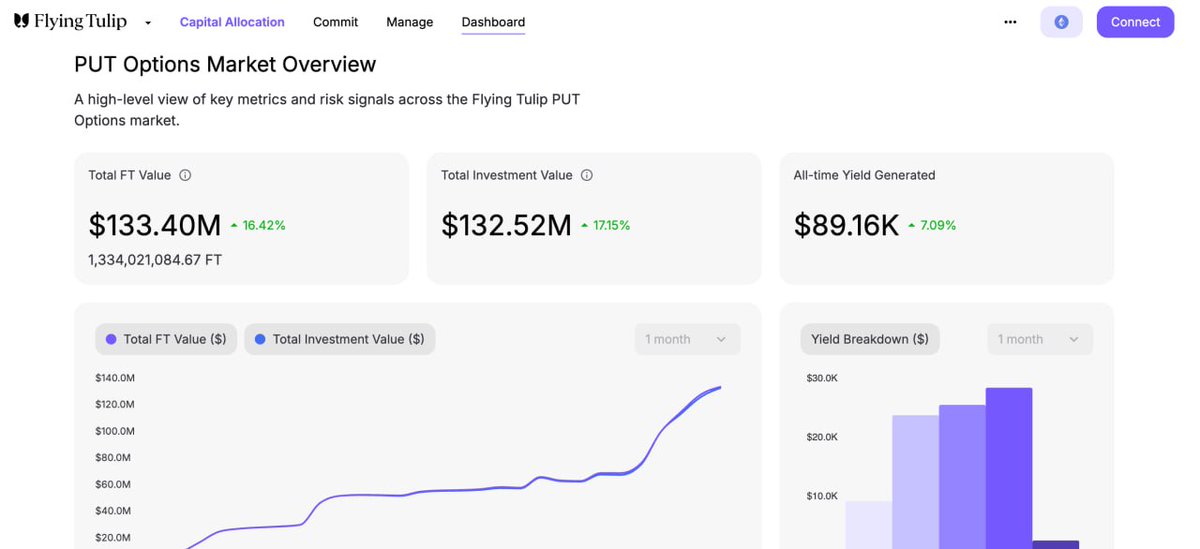Toggle the Total Investment Value ($) series
Image resolution: width=1200 pixels, height=549 pixels.
coord(340,339)
